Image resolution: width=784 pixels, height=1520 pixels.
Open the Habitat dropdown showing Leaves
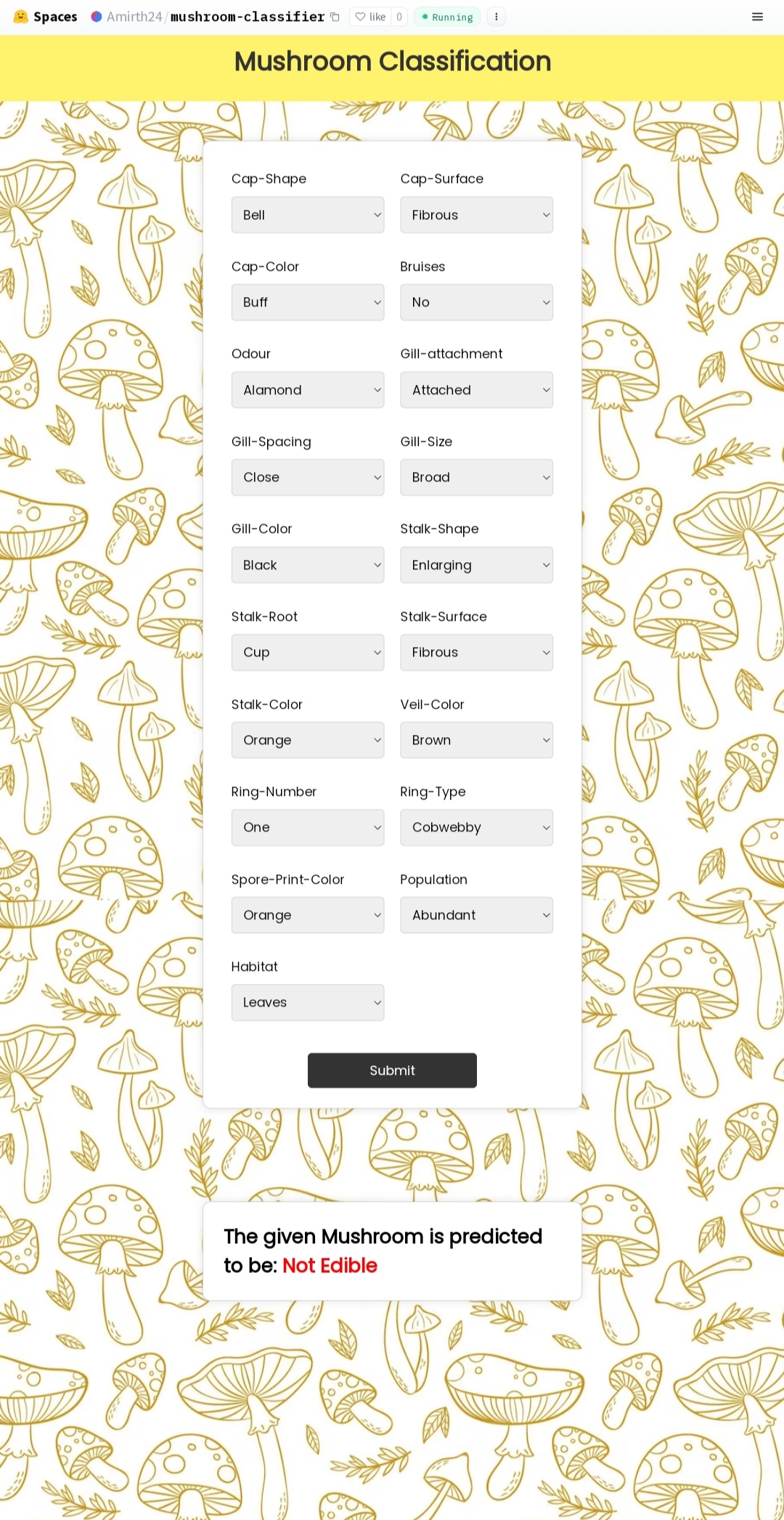(307, 1002)
